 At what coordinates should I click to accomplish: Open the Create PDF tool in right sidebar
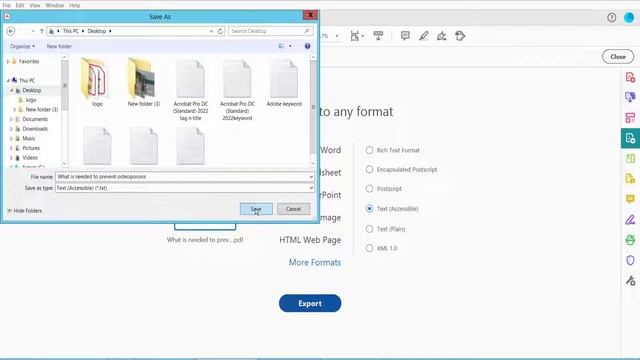click(x=630, y=77)
